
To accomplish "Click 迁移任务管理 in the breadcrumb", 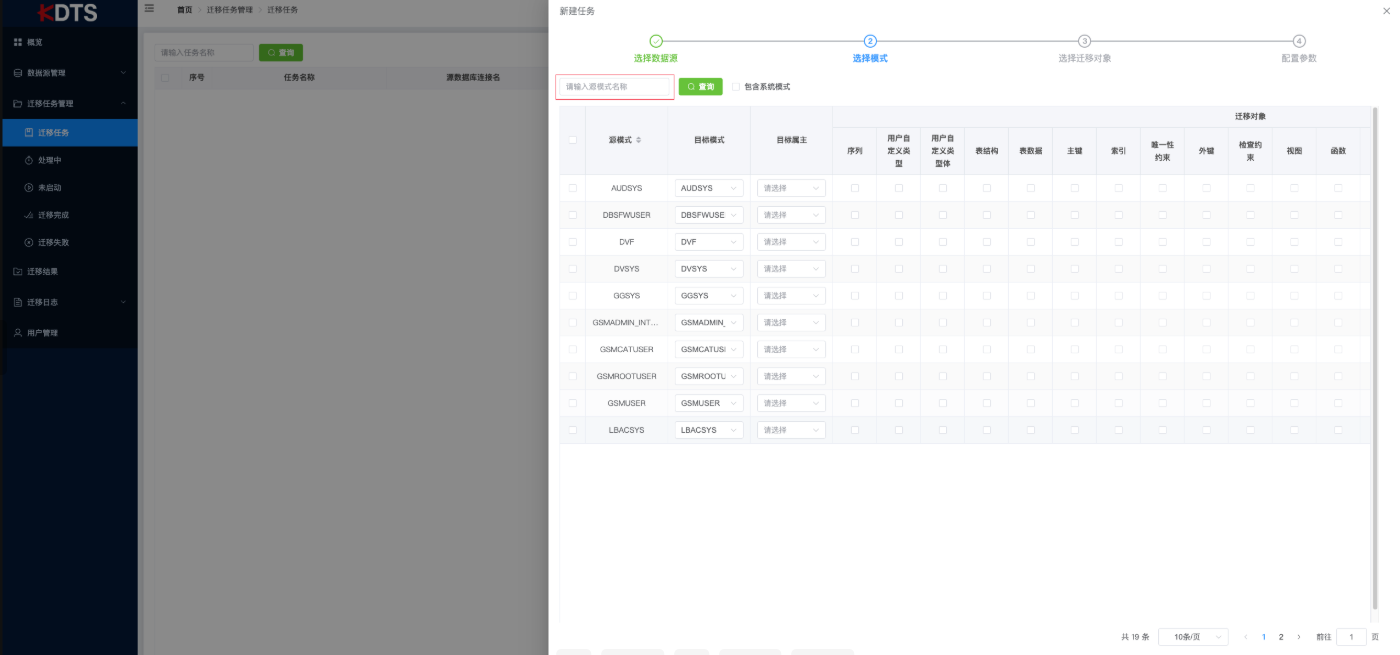I will coord(230,9).
